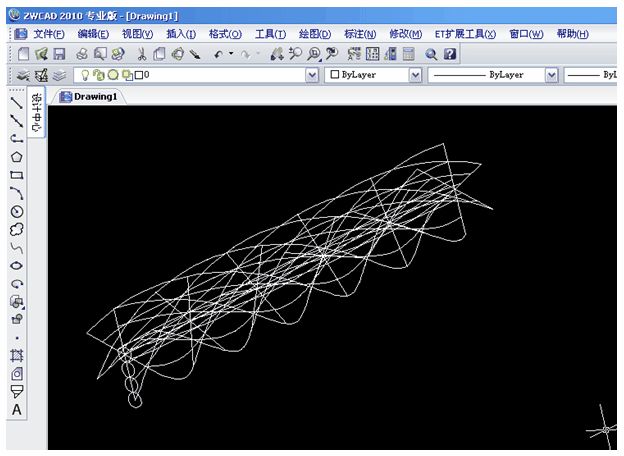This screenshot has width=624, height=456.
Task: Expand the layer selection dropdown
Action: pos(310,75)
